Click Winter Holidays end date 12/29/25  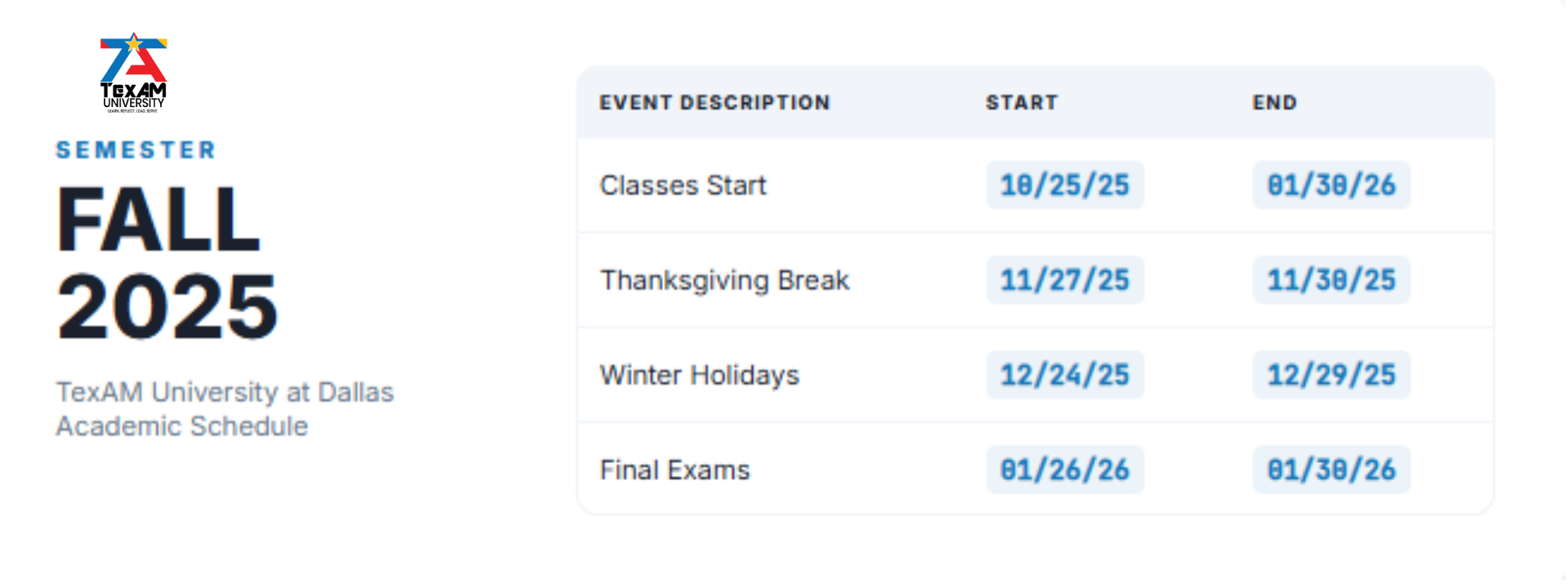tap(1331, 375)
